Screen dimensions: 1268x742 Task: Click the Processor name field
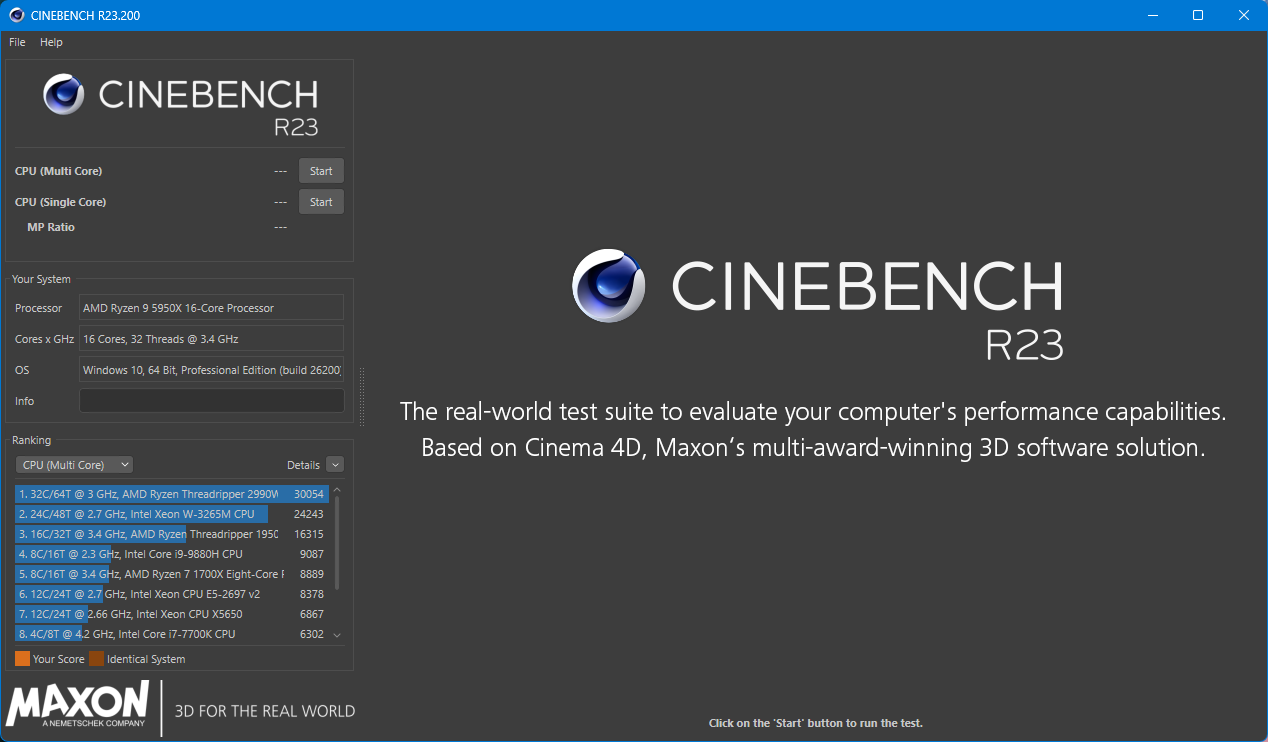tap(211, 308)
